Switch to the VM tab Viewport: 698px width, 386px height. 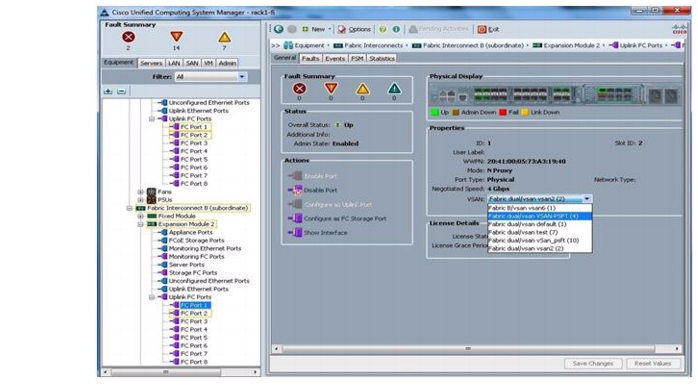(x=208, y=63)
